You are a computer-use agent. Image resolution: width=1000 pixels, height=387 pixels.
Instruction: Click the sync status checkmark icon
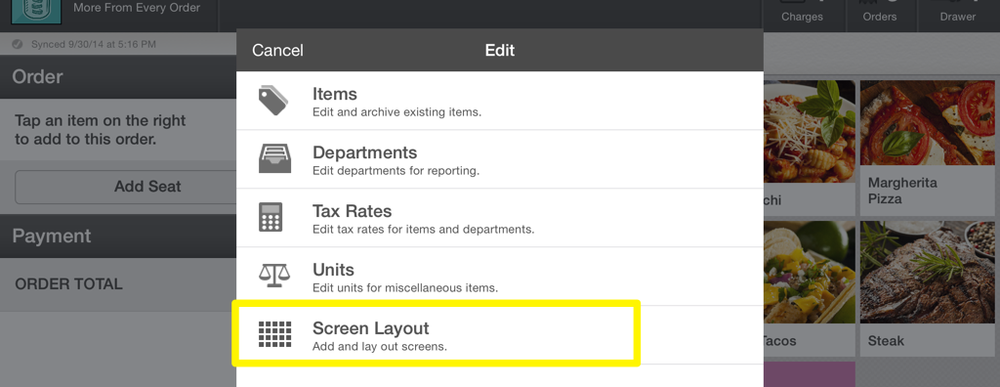18,45
